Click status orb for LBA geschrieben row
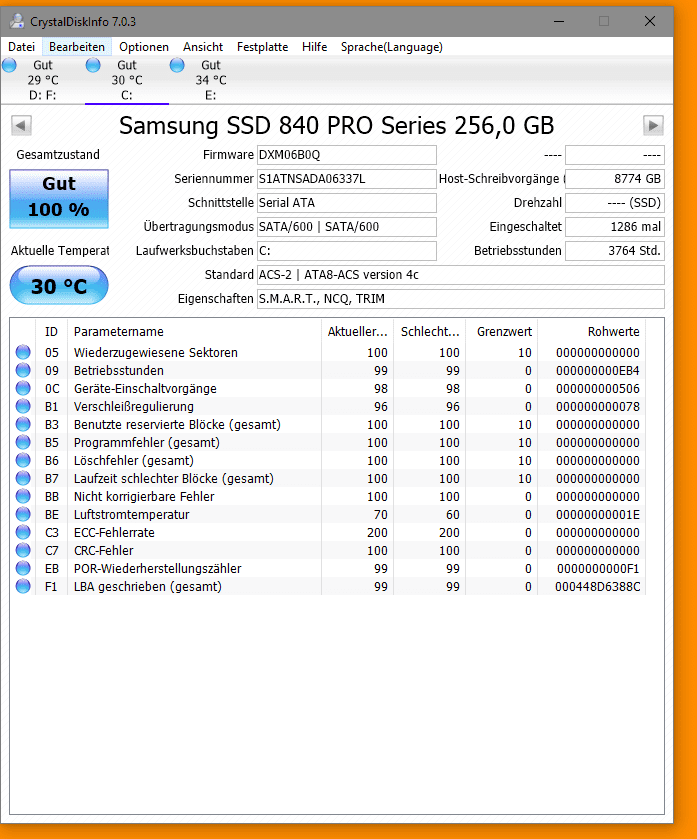 [x=23, y=586]
